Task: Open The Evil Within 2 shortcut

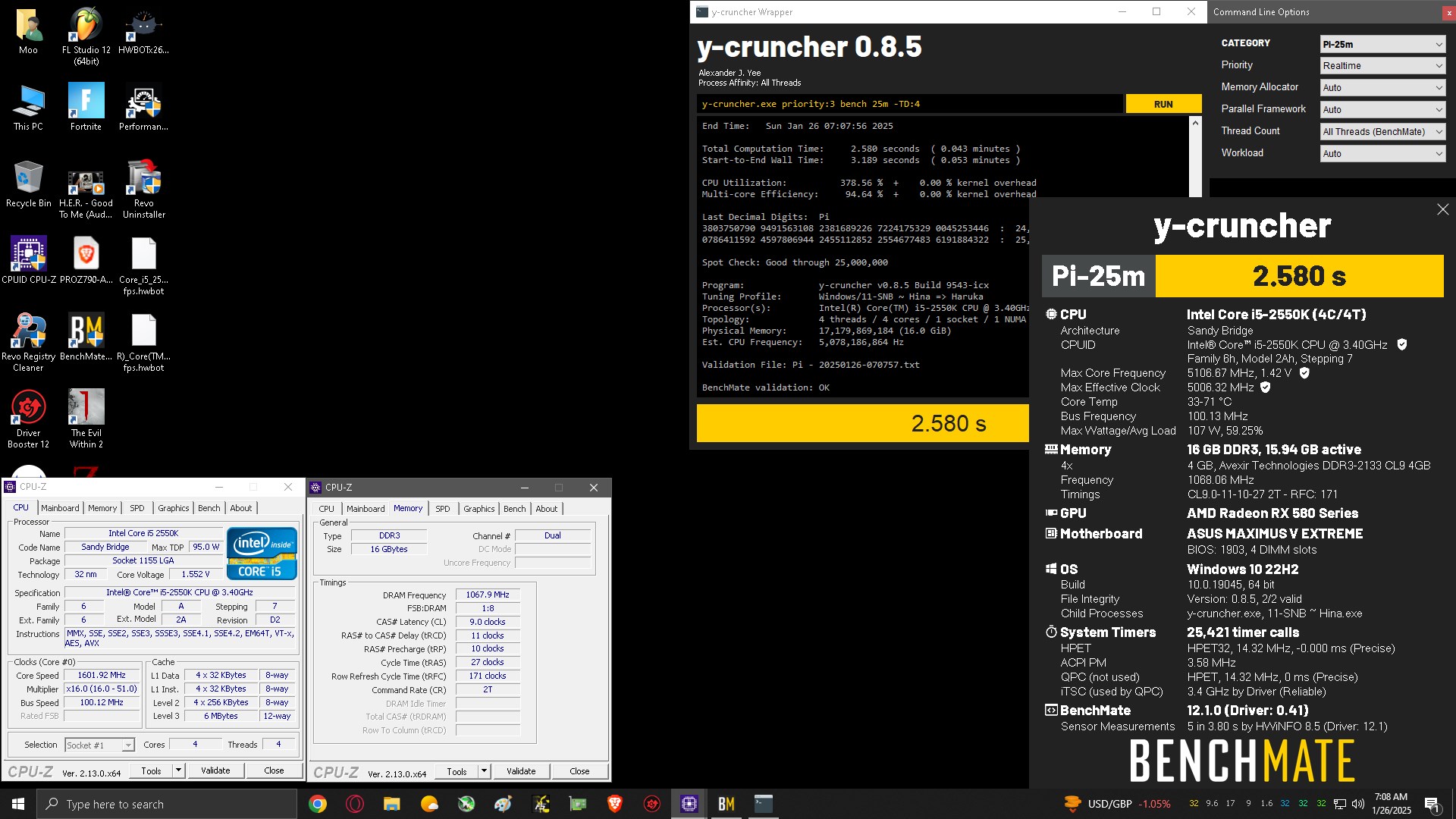Action: [86, 419]
